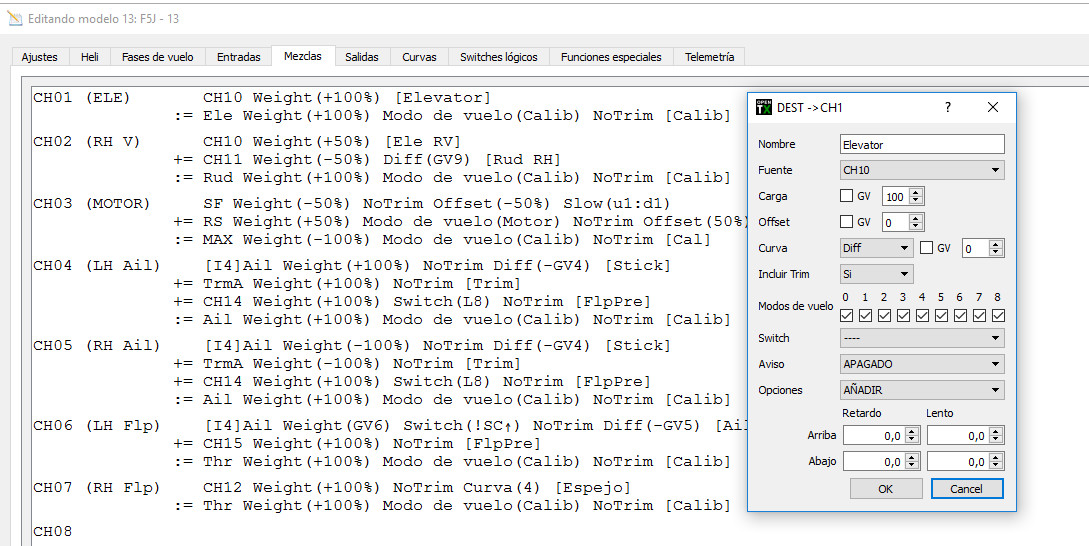Click the help question mark button
Image resolution: width=1089 pixels, height=546 pixels.
pyautogui.click(x=948, y=107)
